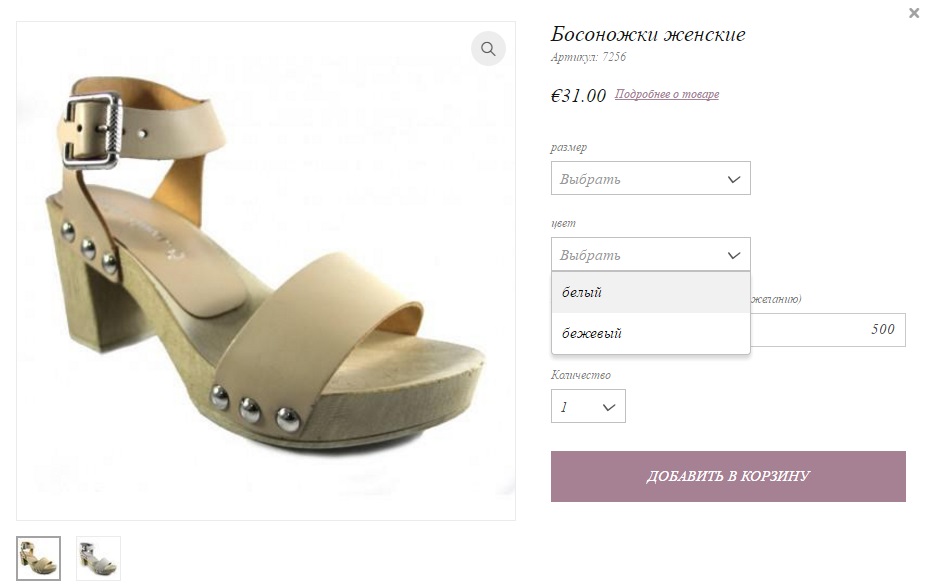Click the "цвет" field label

pos(563,223)
